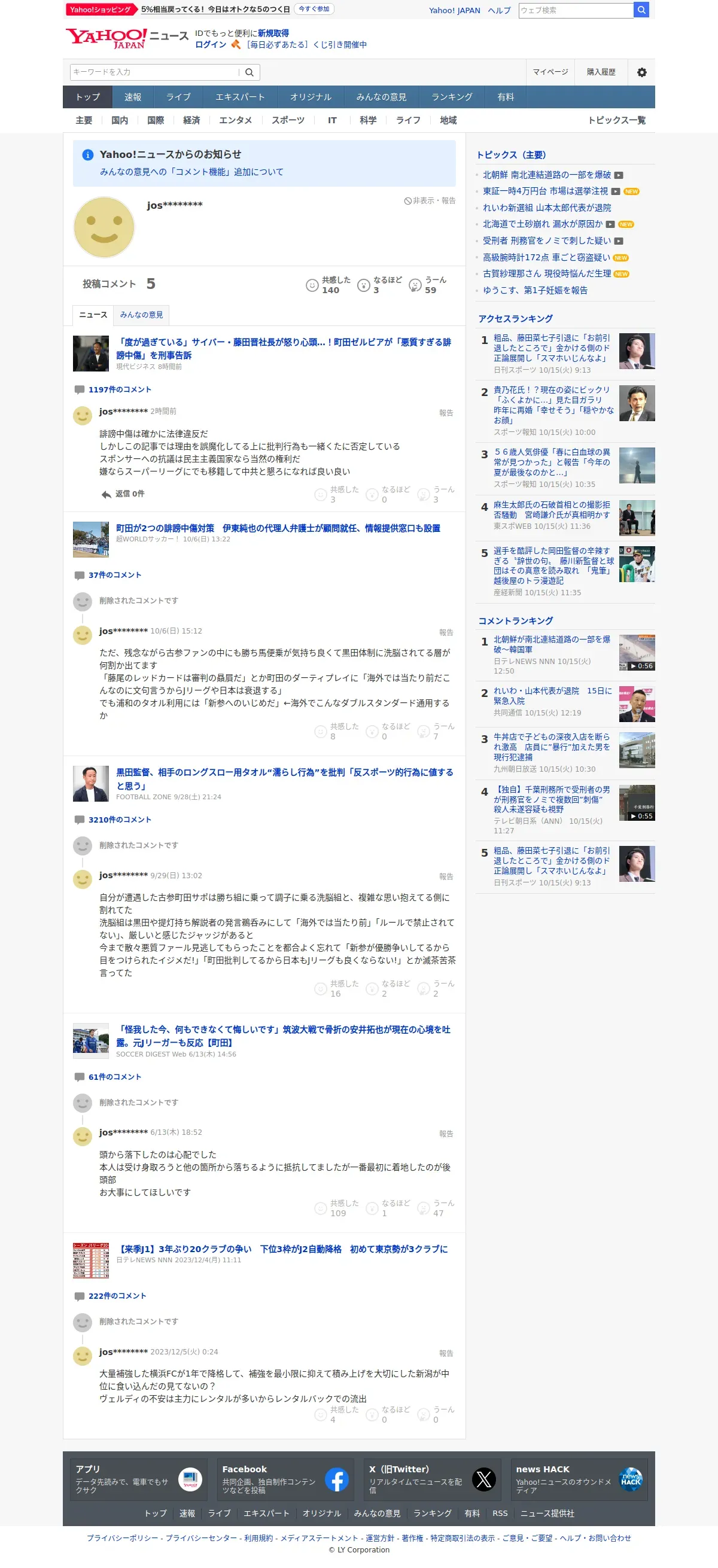Click the 今すぐ参加 button
The image size is (718, 1568).
[314, 9]
